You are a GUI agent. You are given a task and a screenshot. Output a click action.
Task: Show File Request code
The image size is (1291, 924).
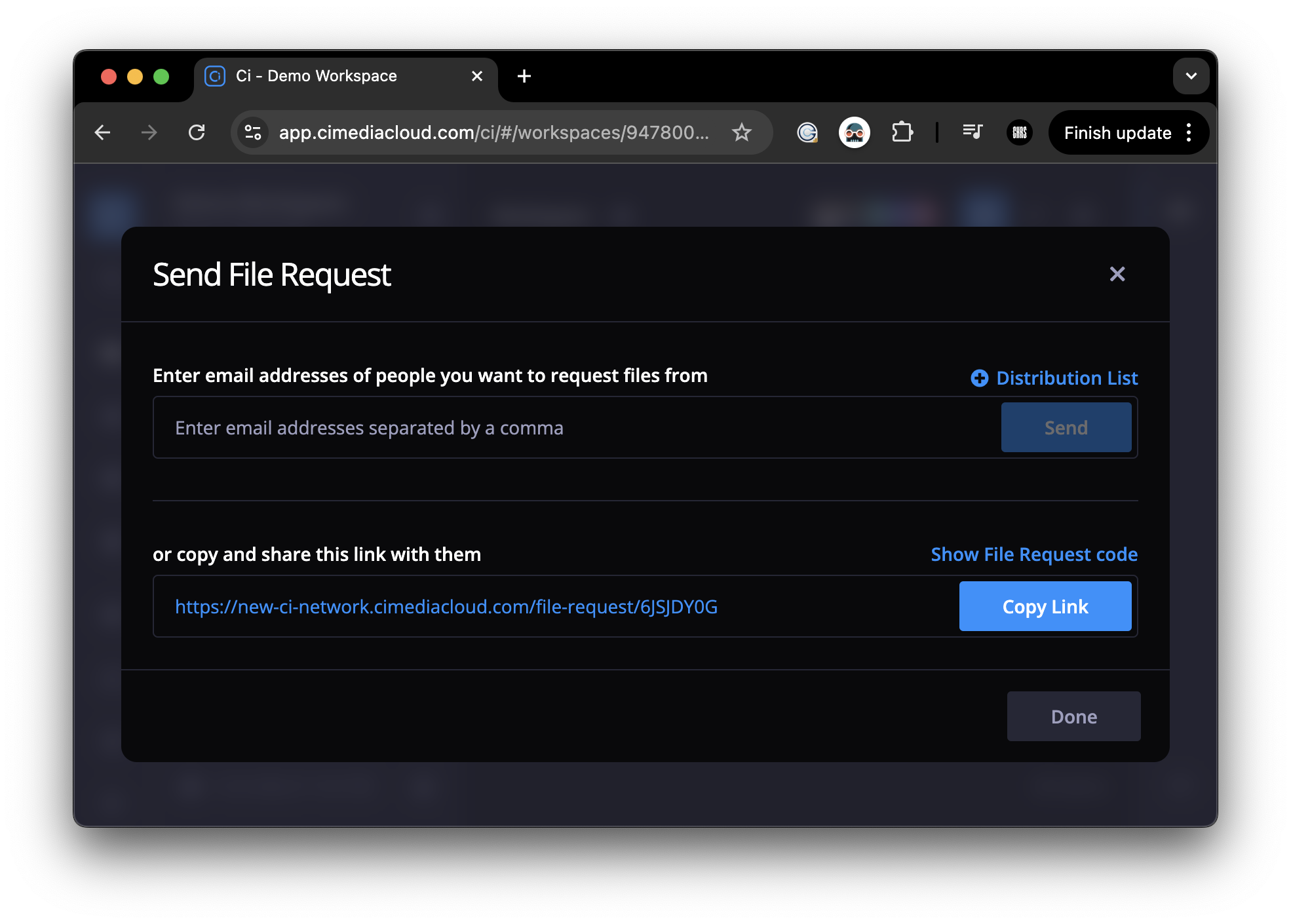(1034, 554)
